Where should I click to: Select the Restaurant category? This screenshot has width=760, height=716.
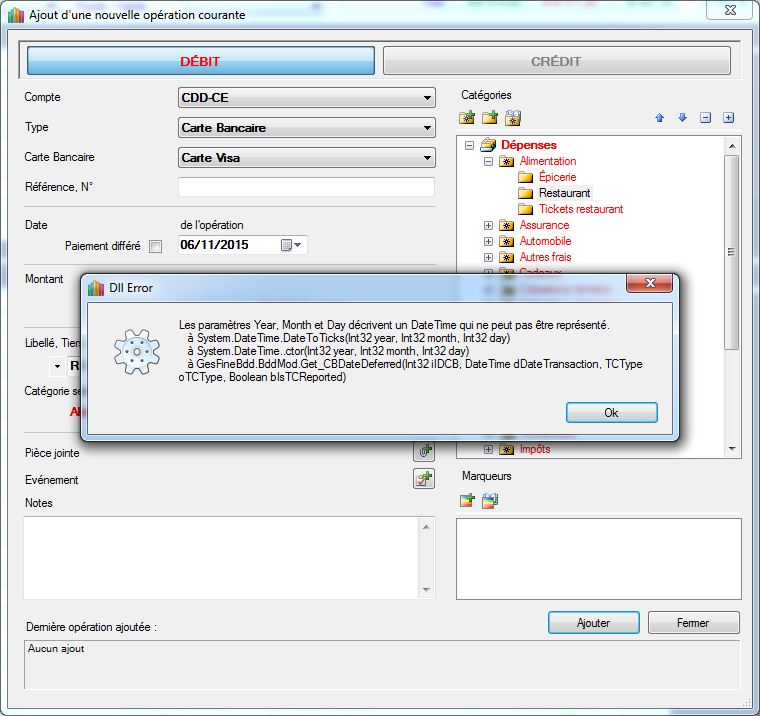[565, 193]
